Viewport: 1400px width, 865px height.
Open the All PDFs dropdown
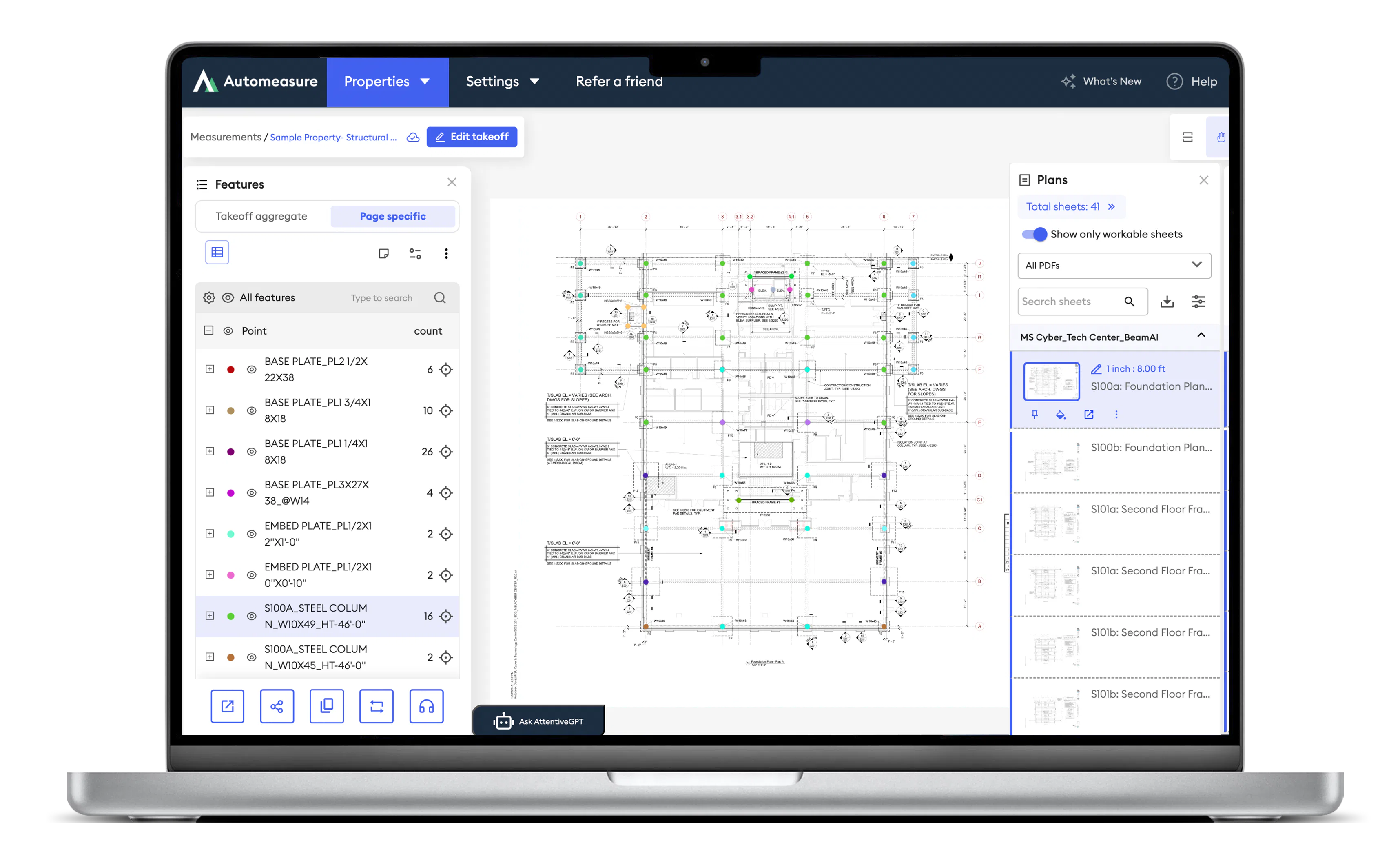[1114, 265]
